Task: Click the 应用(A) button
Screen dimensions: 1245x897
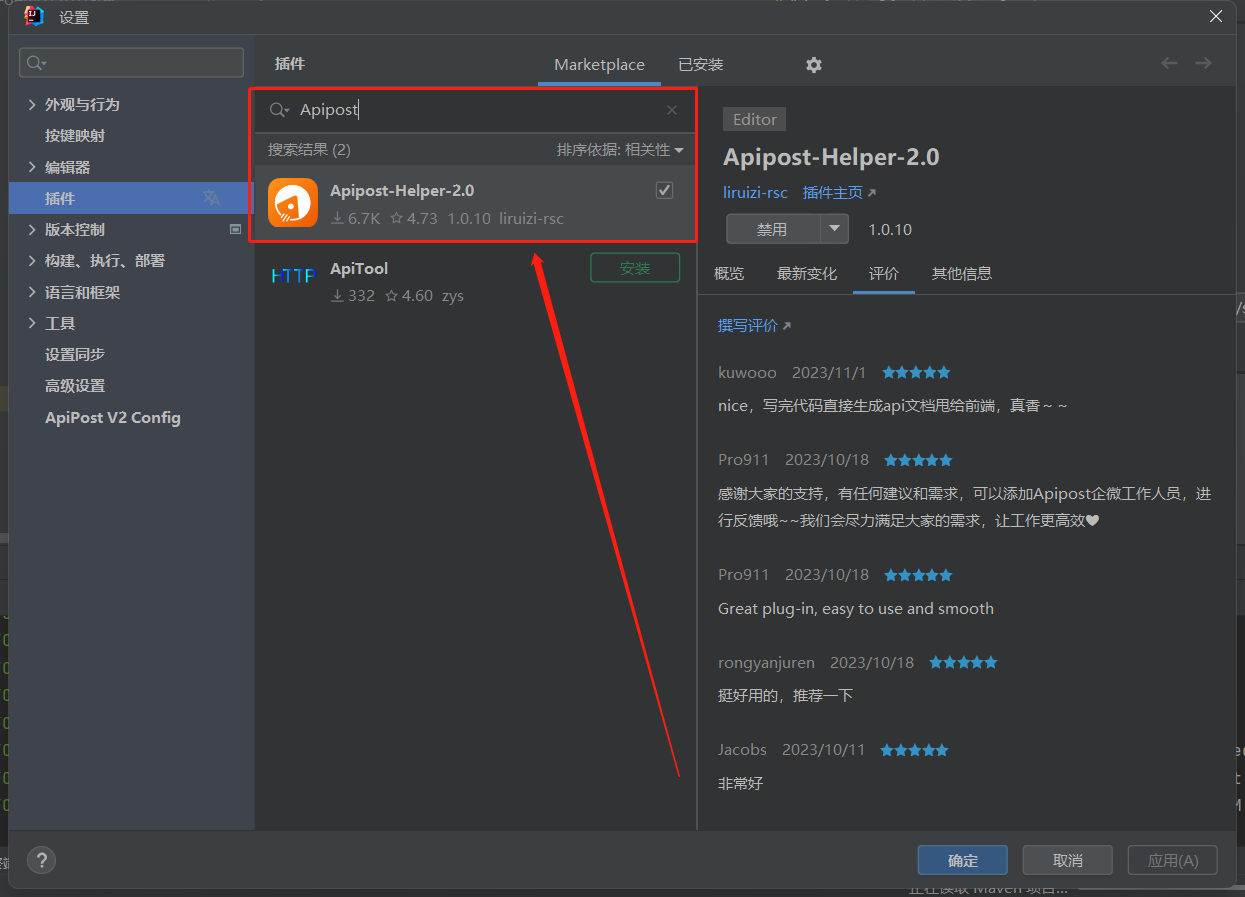Action: [1173, 860]
